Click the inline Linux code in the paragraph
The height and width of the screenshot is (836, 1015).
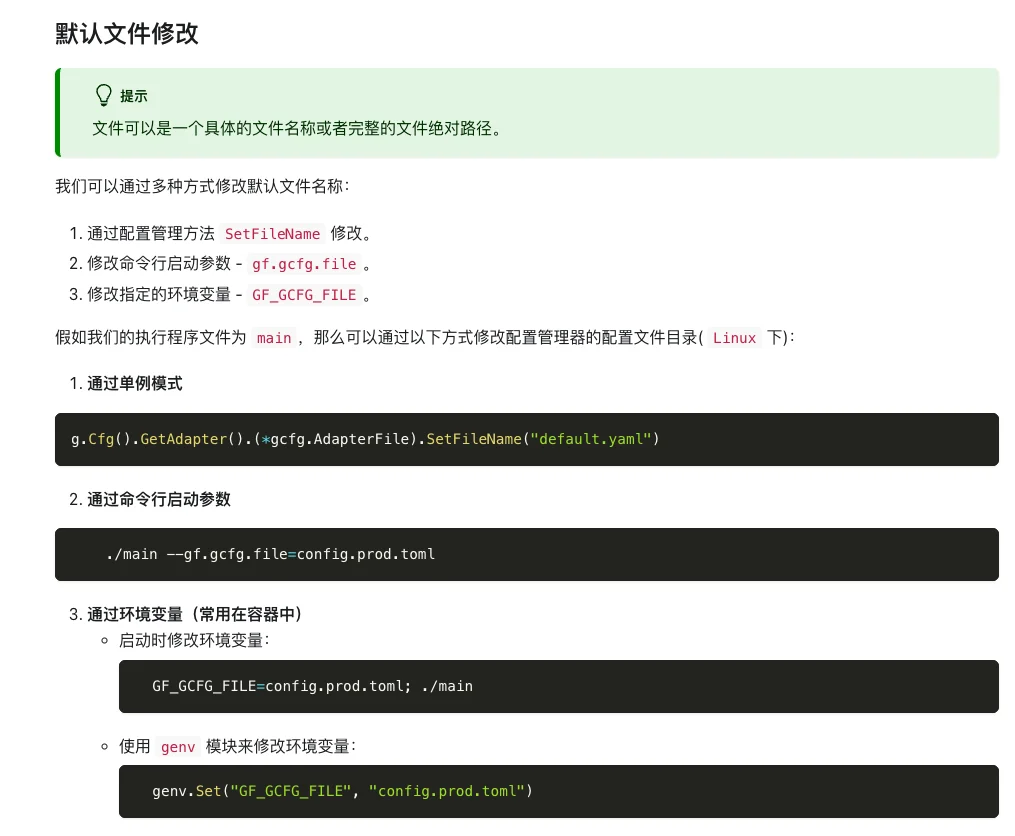(x=734, y=338)
